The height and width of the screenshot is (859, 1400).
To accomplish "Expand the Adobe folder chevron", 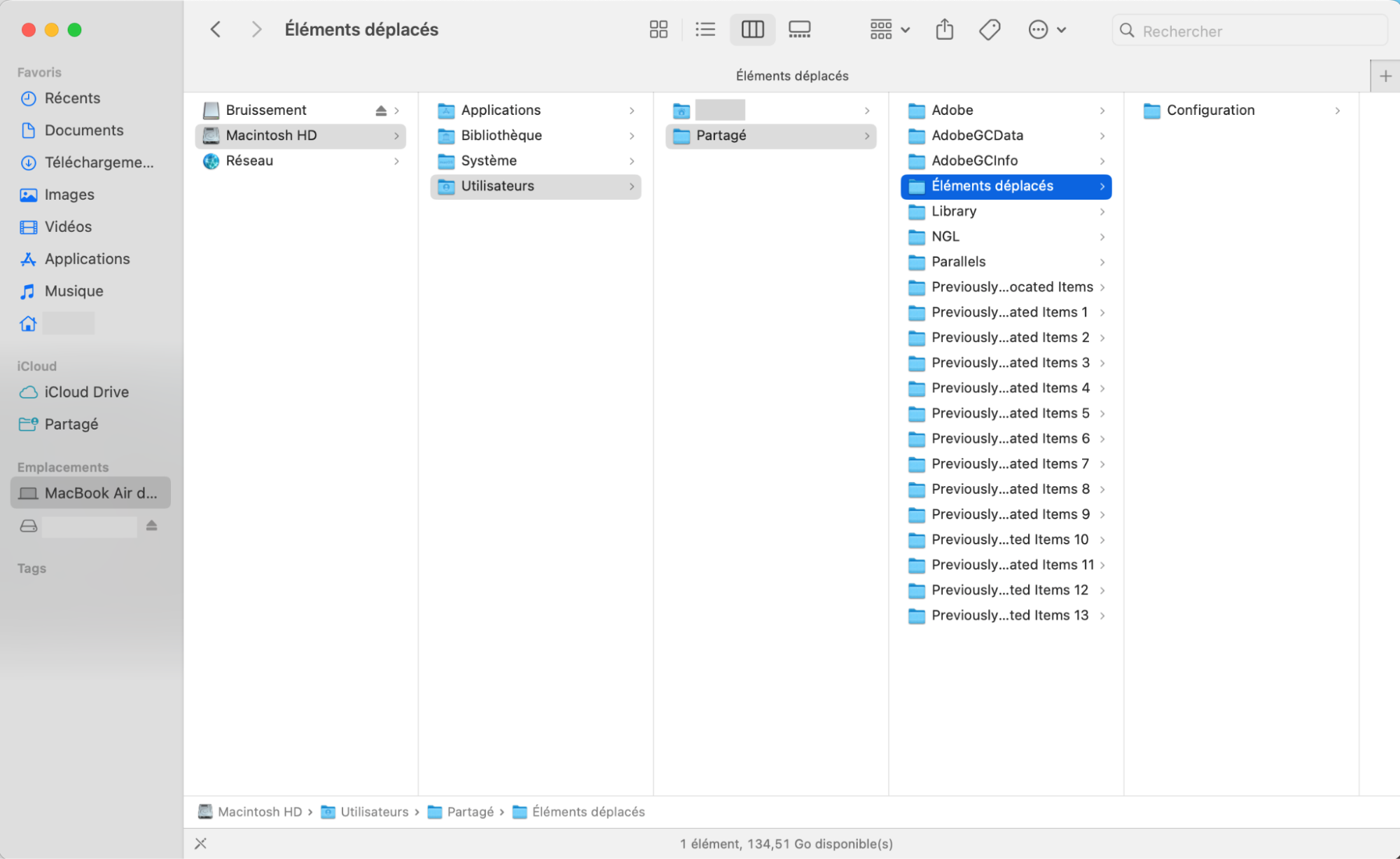I will pos(1102,111).
